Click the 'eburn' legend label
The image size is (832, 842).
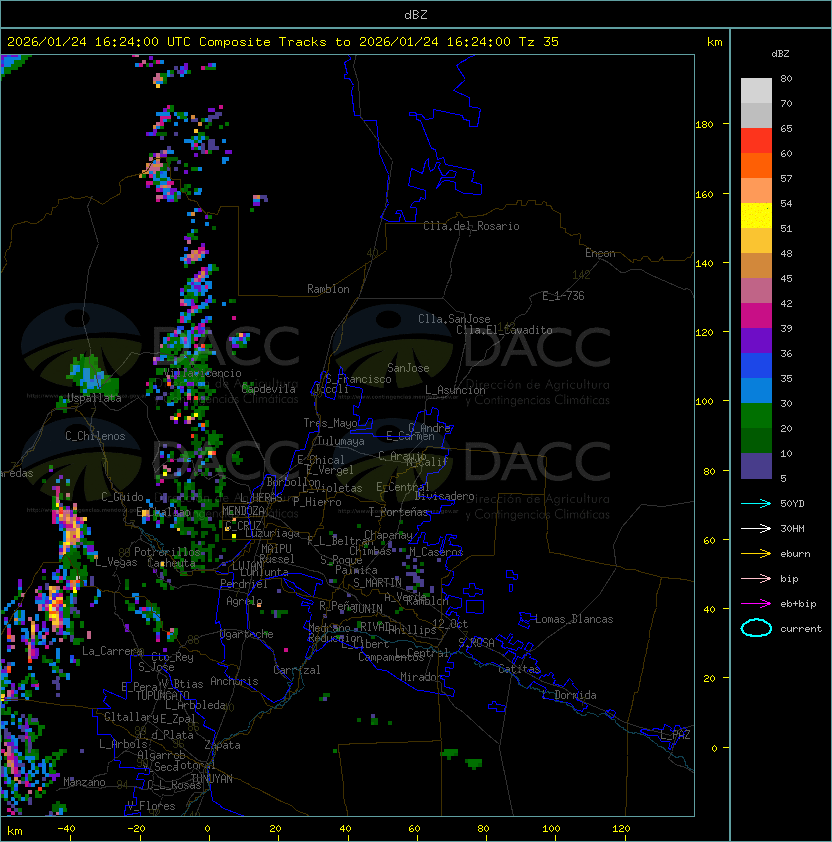795,554
